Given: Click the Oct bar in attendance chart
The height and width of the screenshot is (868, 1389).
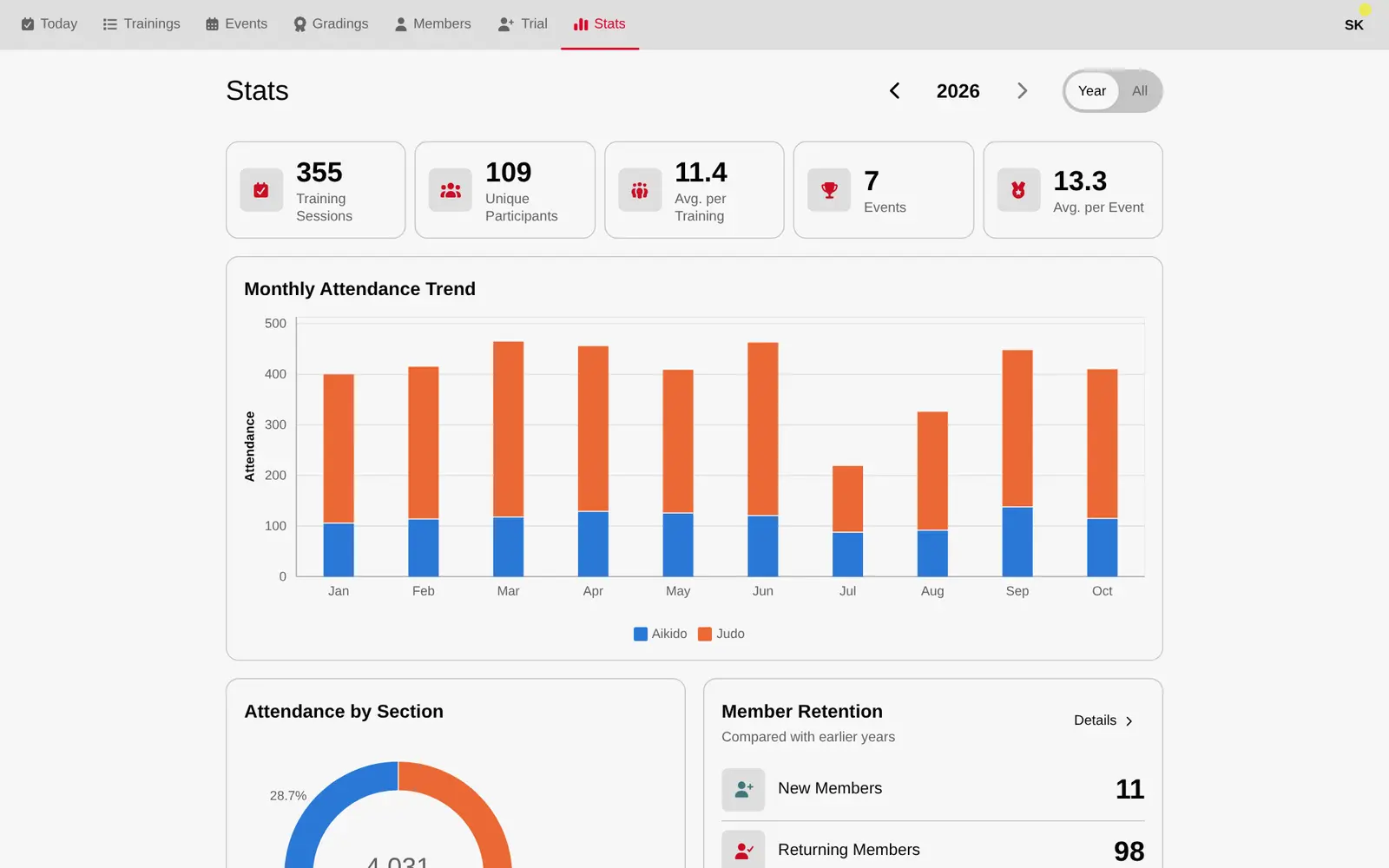Looking at the screenshot, I should (1102, 473).
